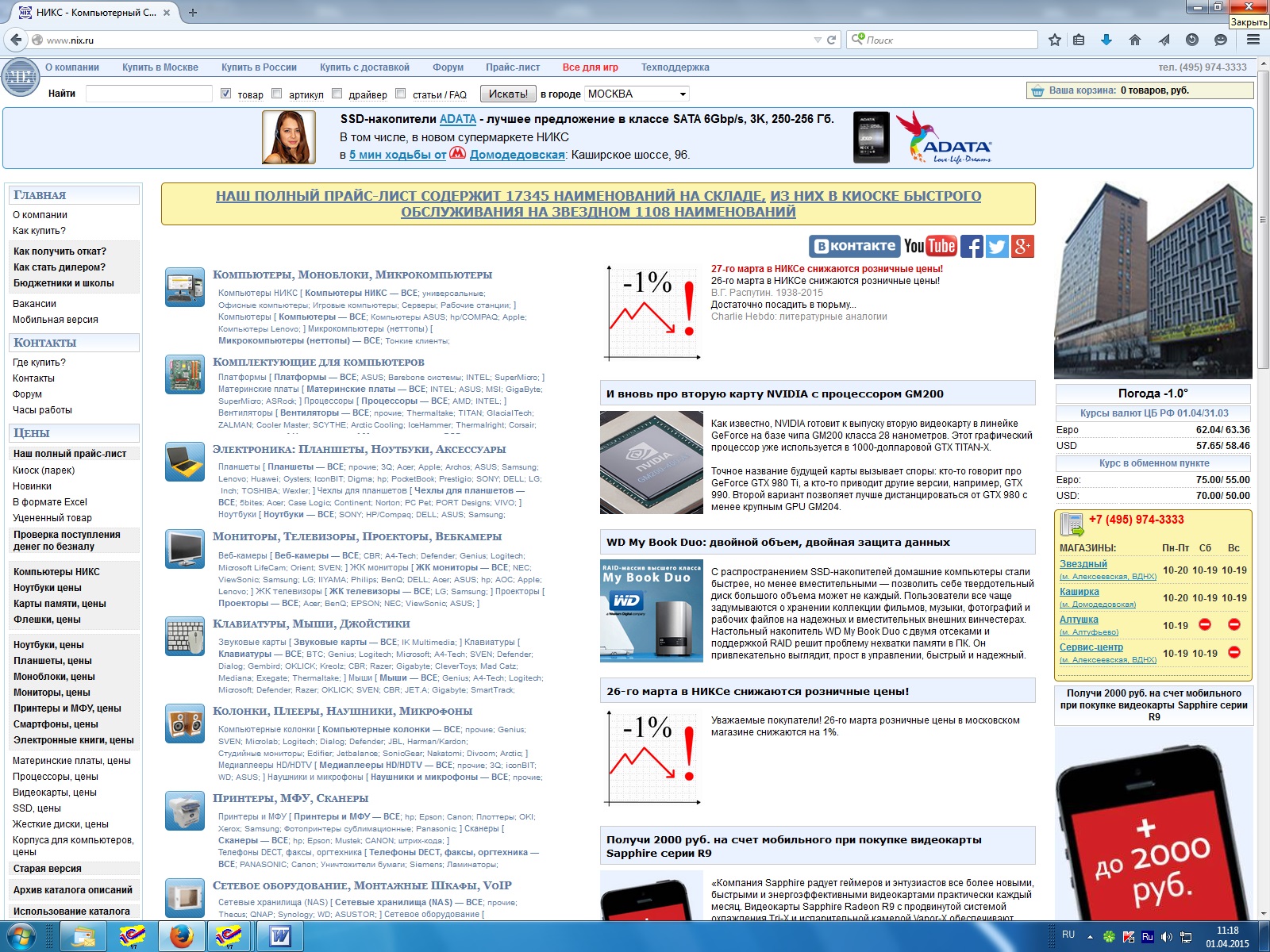Click the Windows Start button

click(x=20, y=937)
